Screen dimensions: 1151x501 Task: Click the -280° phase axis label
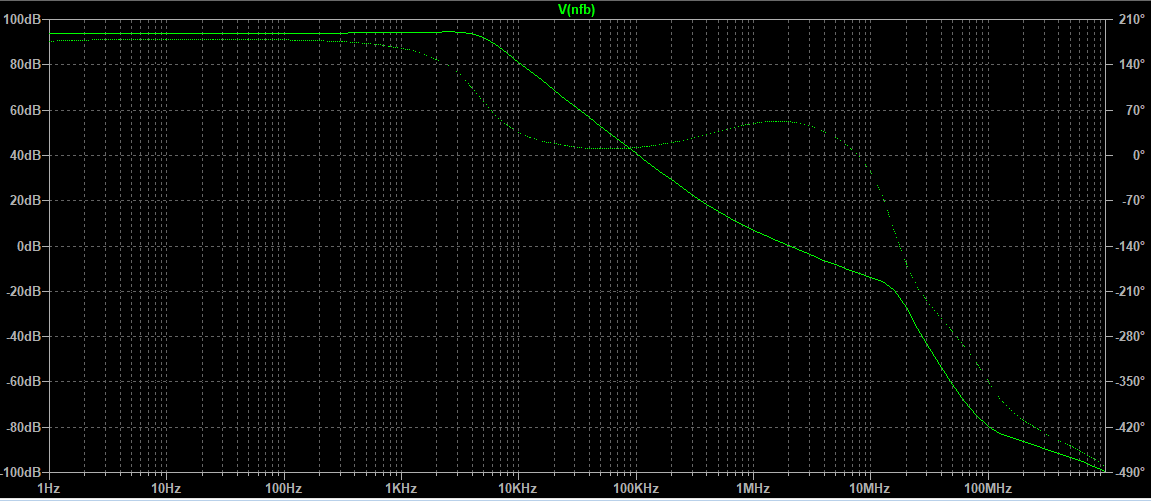1128,337
